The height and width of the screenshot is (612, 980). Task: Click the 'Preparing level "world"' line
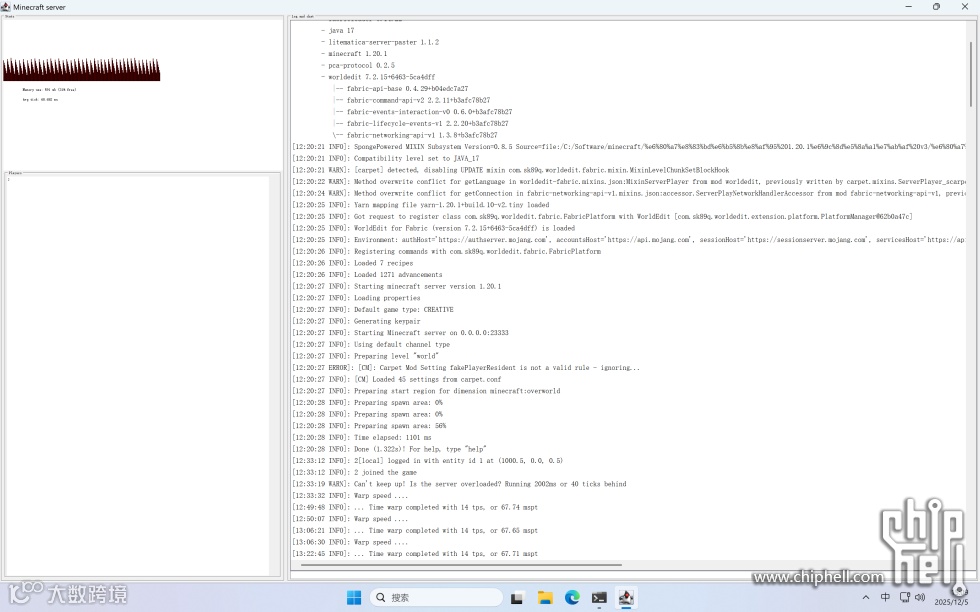coord(366,356)
